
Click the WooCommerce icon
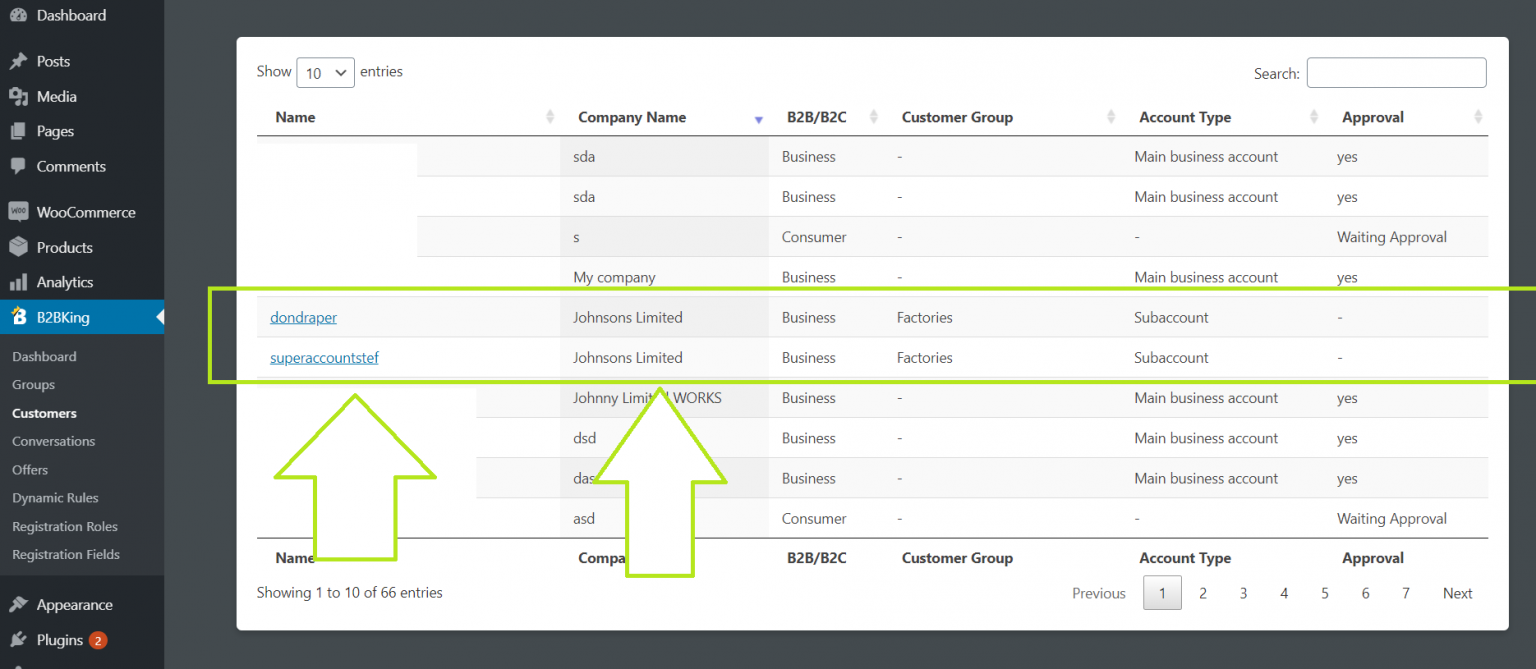(x=20, y=211)
